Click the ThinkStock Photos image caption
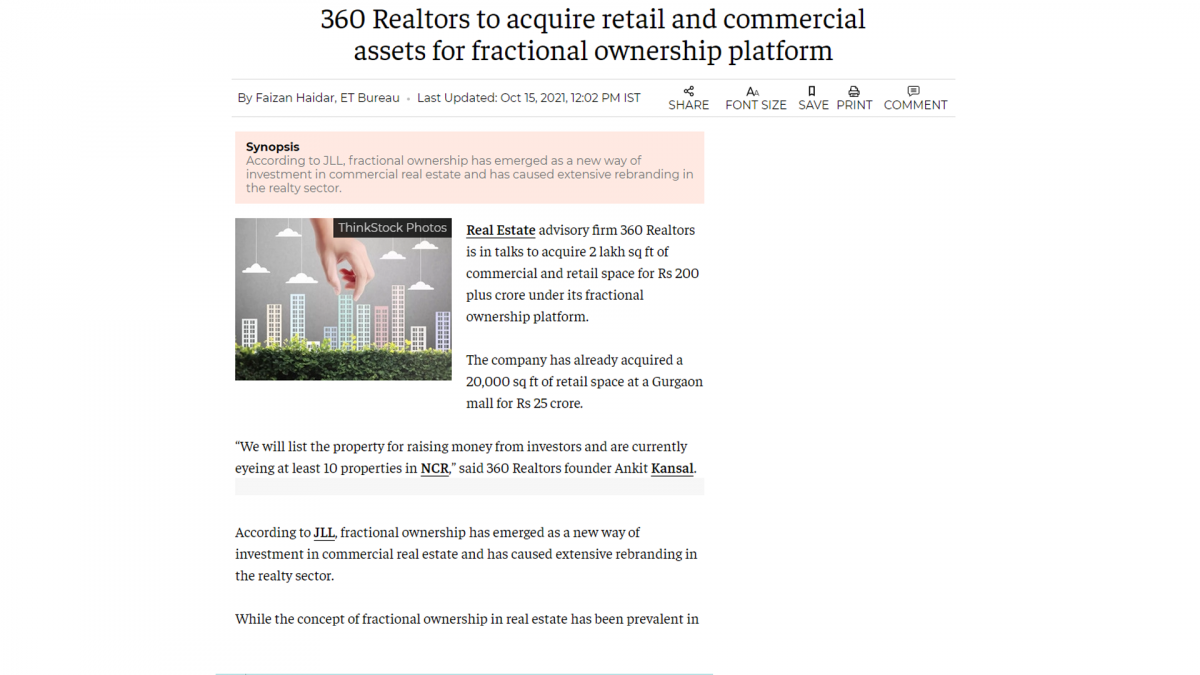The image size is (1200, 675). (x=392, y=228)
